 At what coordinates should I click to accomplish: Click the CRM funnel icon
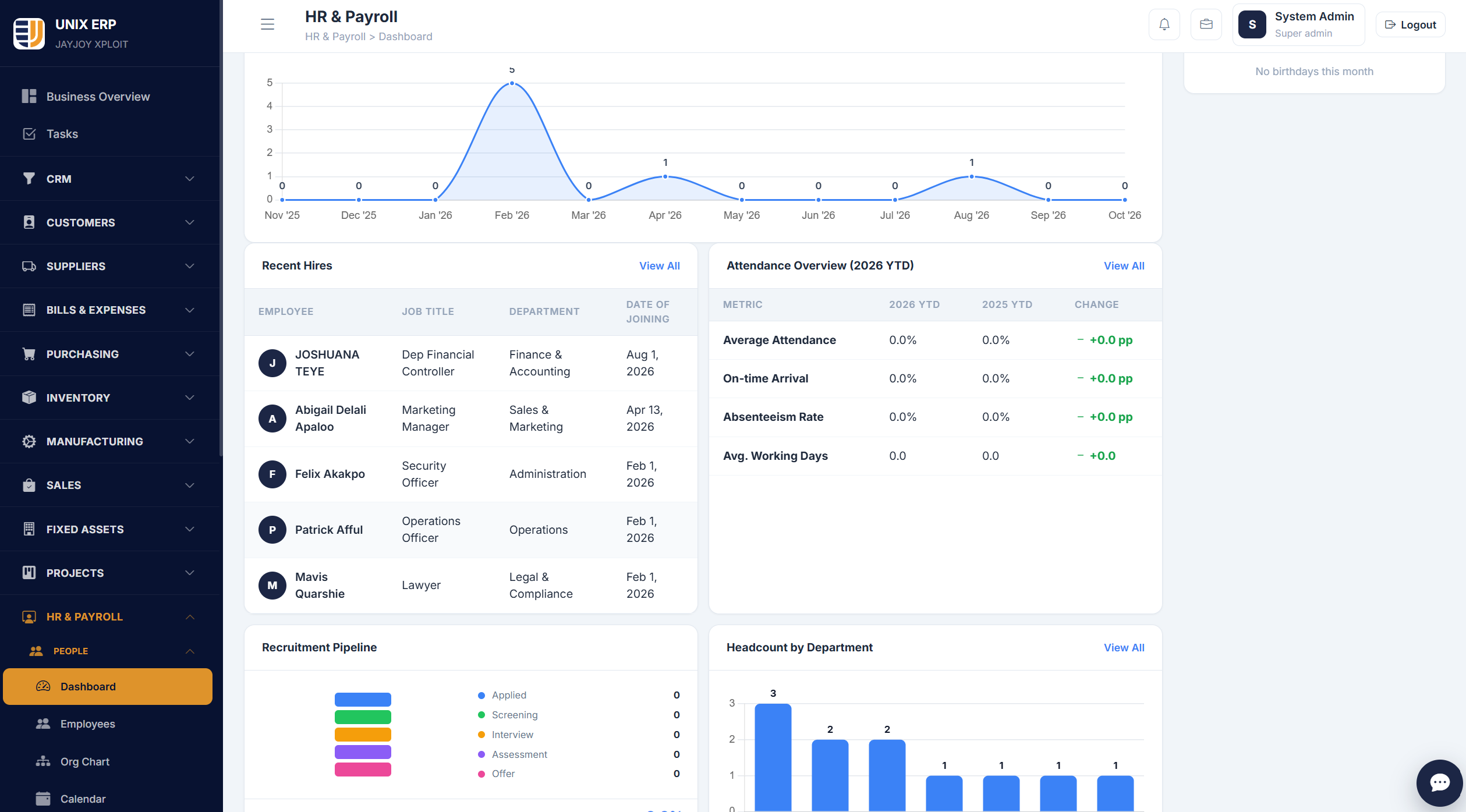pyautogui.click(x=29, y=179)
